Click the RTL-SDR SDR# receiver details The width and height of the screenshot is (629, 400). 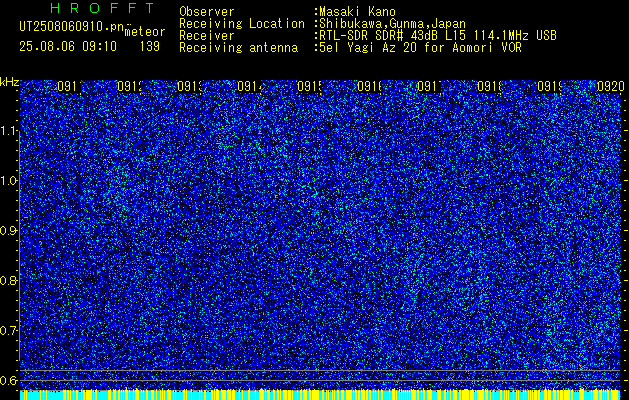(x=438, y=36)
